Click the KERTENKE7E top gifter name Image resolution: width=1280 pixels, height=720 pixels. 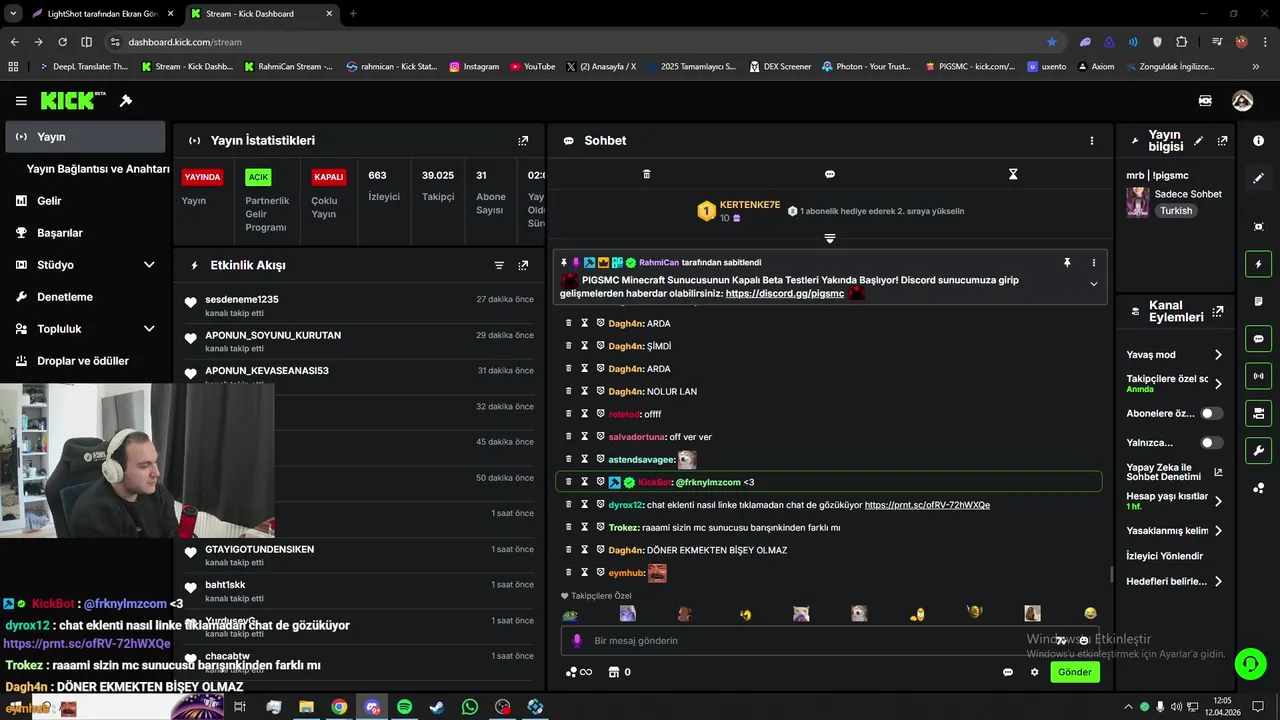tap(750, 205)
